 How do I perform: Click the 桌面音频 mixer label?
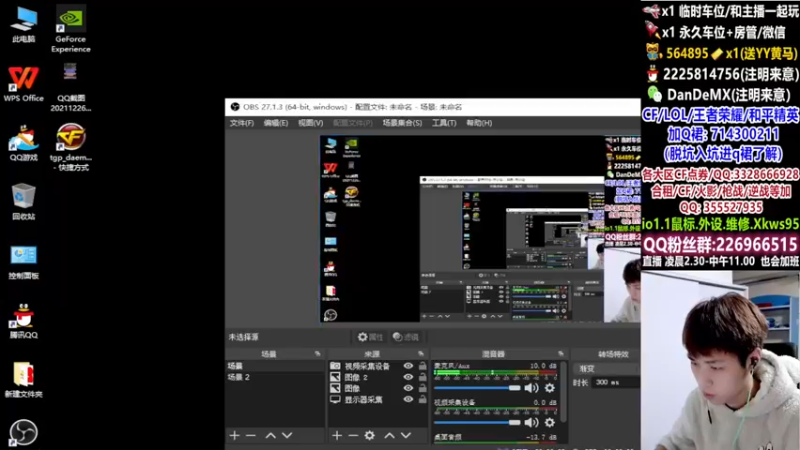[448, 437]
